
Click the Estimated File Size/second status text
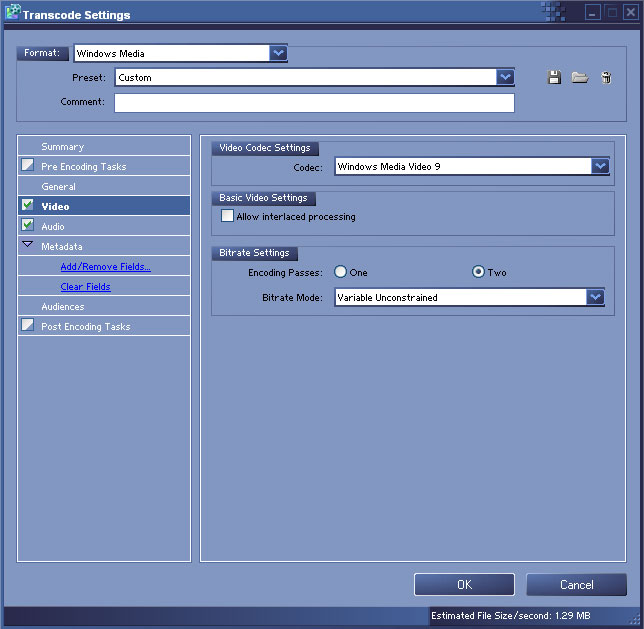pos(511,615)
